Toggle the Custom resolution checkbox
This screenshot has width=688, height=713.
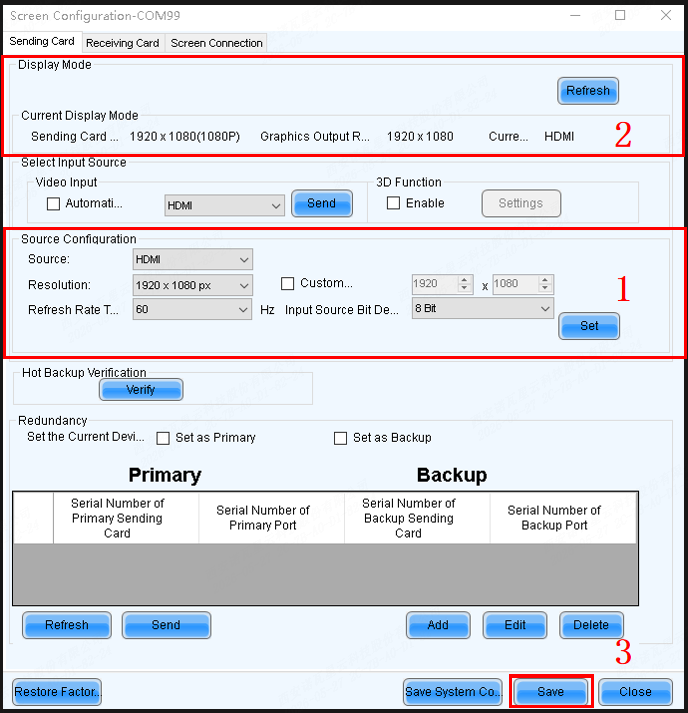tap(287, 283)
